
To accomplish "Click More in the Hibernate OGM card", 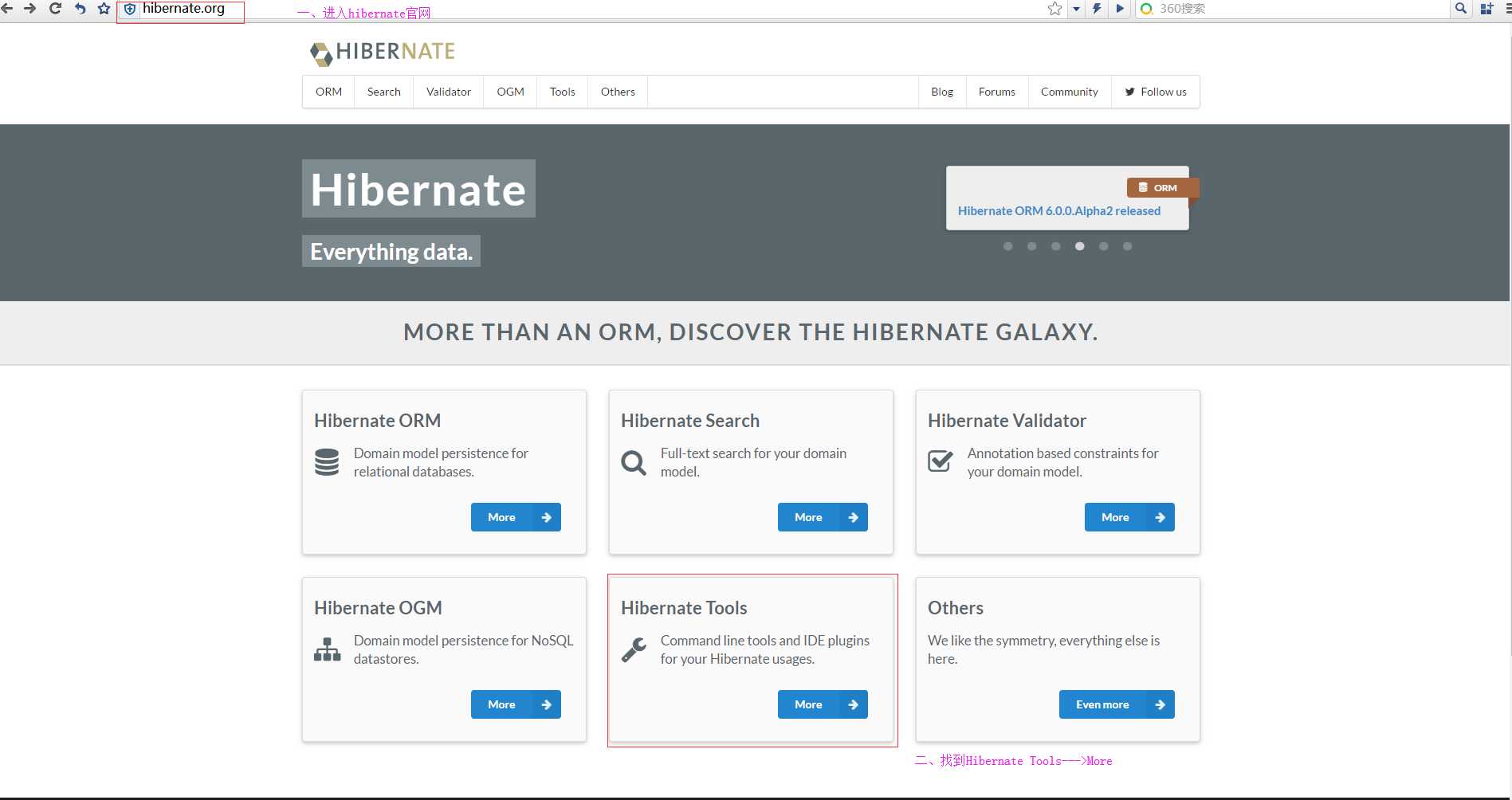I will (x=516, y=704).
